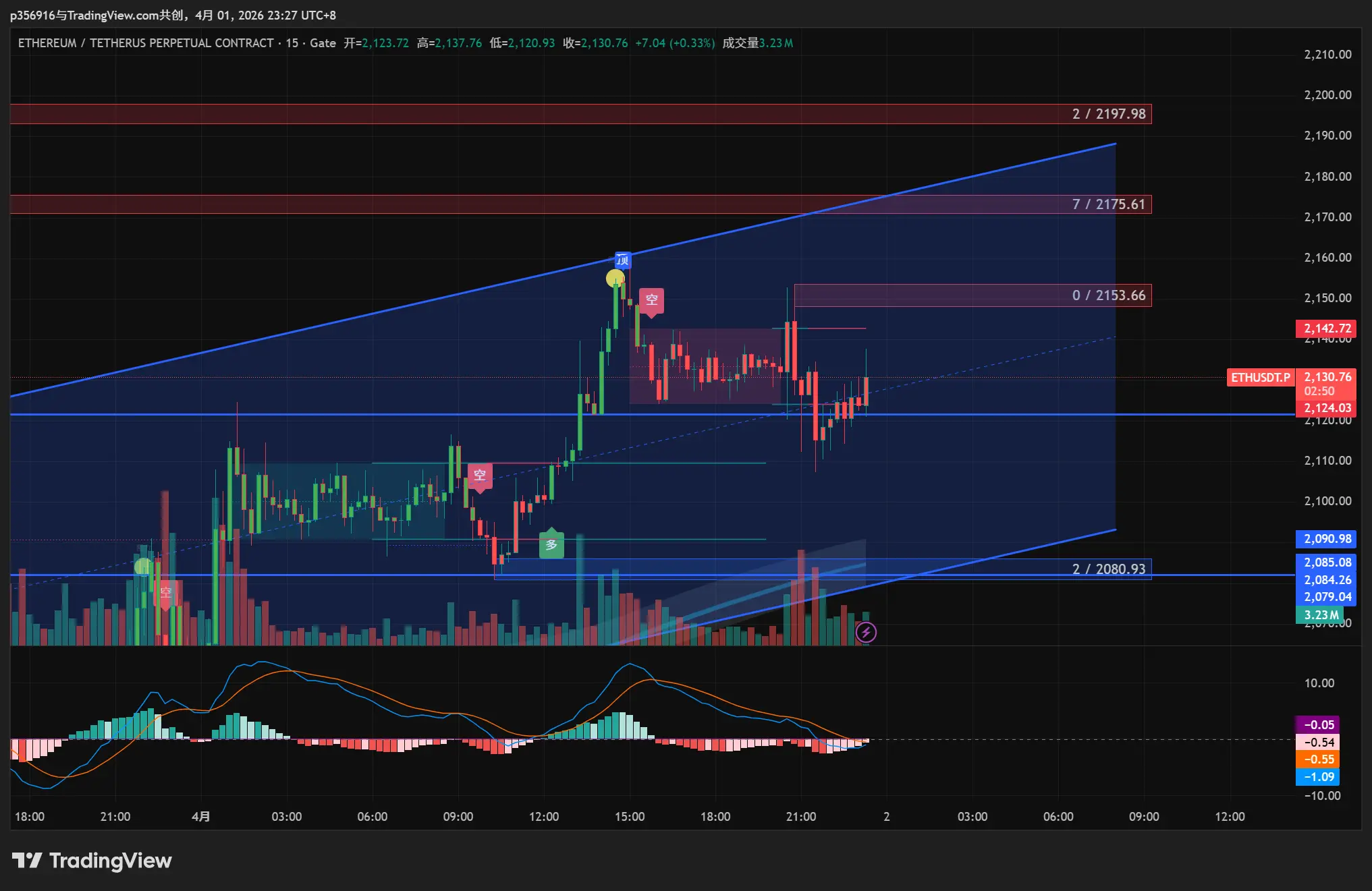This screenshot has width=1372, height=891.
Task: Click the yellow circle at the price peak
Action: (x=615, y=278)
